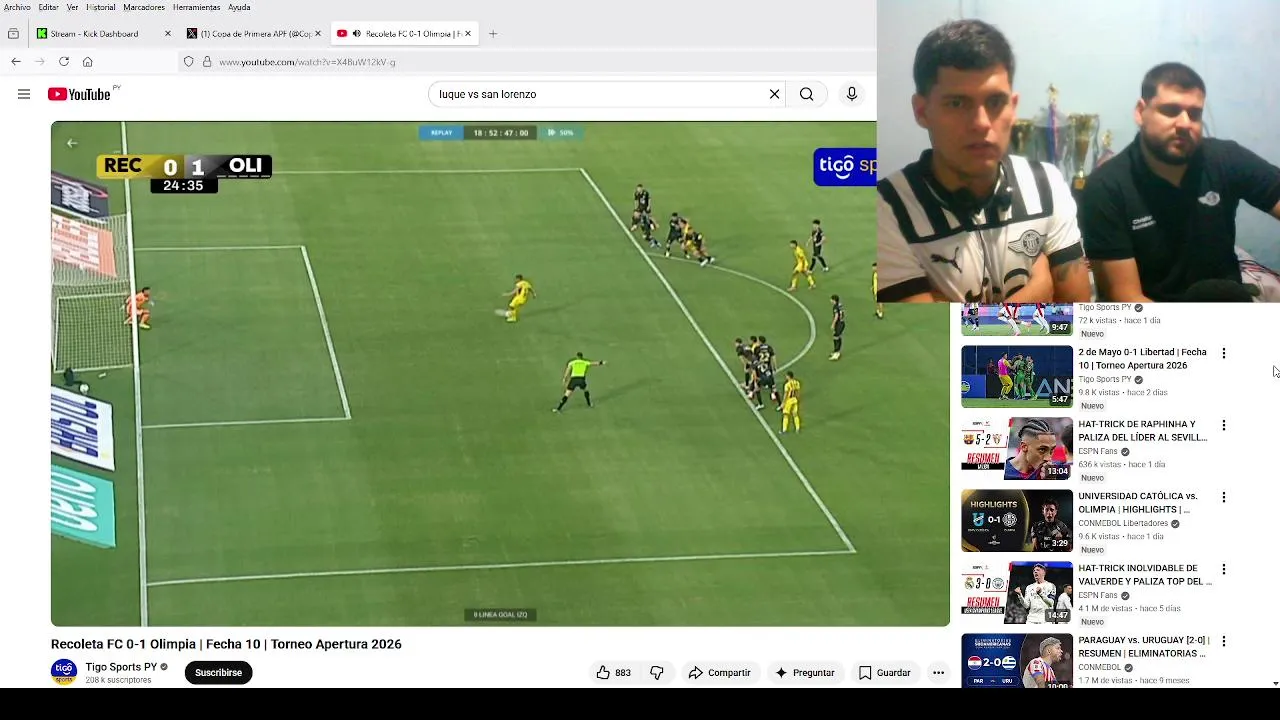1280x720 pixels.
Task: Close the Recoleta FC 0-1 Olimpia tab
Action: (467, 34)
